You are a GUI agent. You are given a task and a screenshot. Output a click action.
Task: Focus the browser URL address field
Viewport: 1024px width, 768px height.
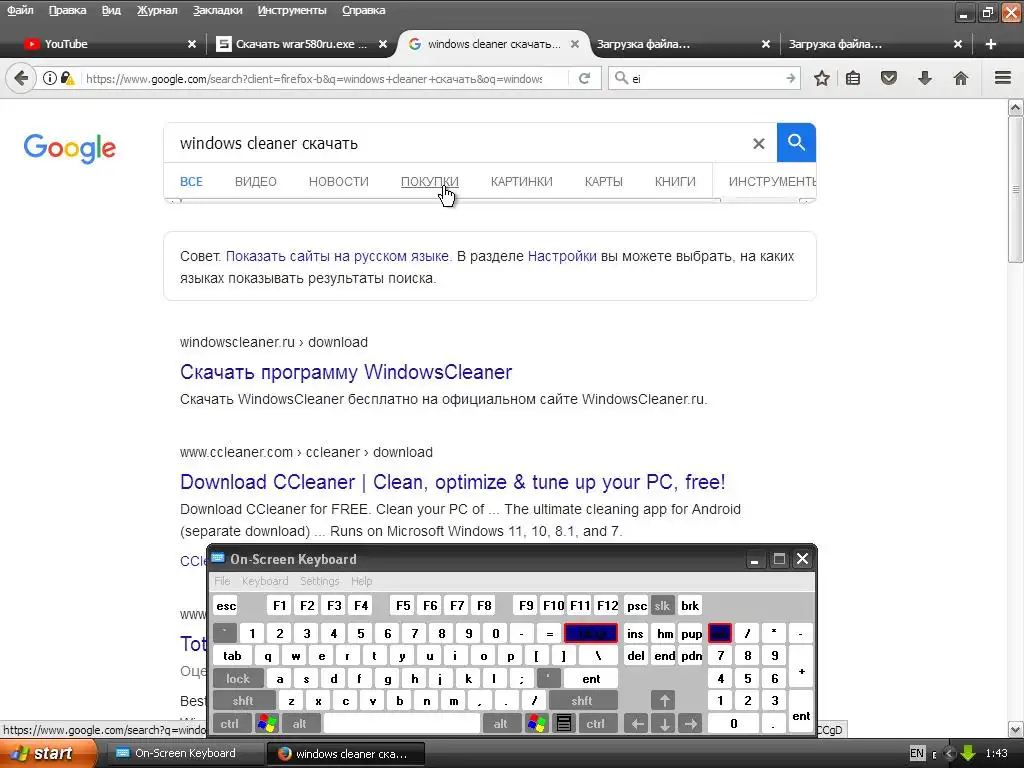(x=313, y=78)
